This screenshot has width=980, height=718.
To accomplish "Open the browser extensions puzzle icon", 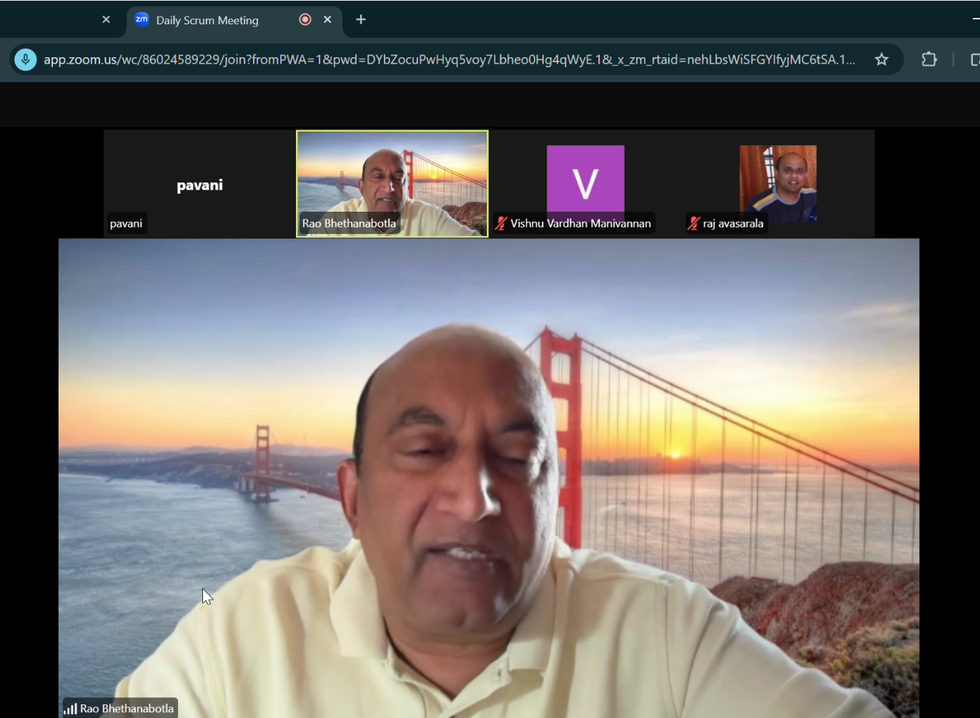I will pyautogui.click(x=929, y=59).
